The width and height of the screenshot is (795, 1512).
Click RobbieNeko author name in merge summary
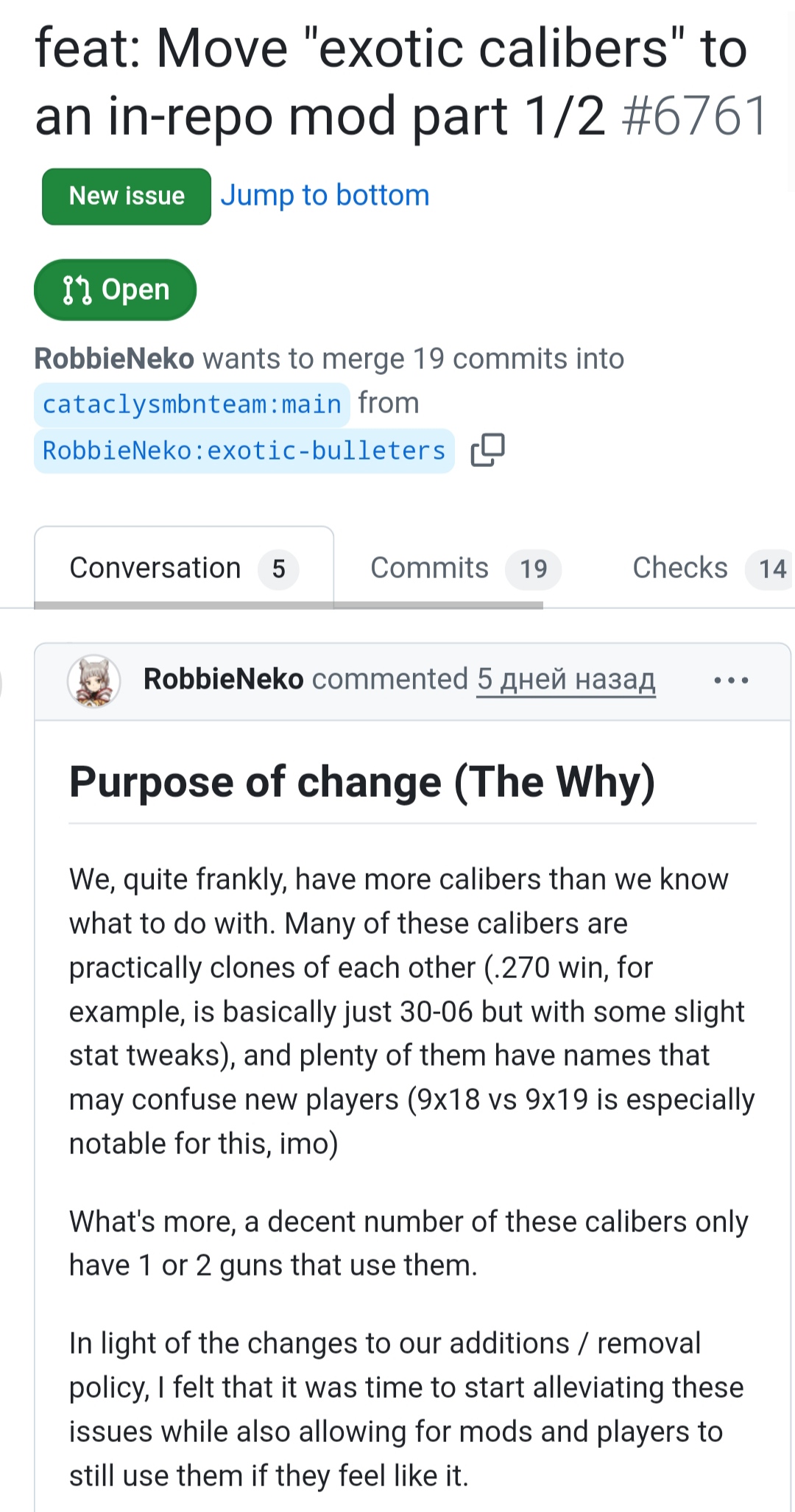(x=114, y=359)
